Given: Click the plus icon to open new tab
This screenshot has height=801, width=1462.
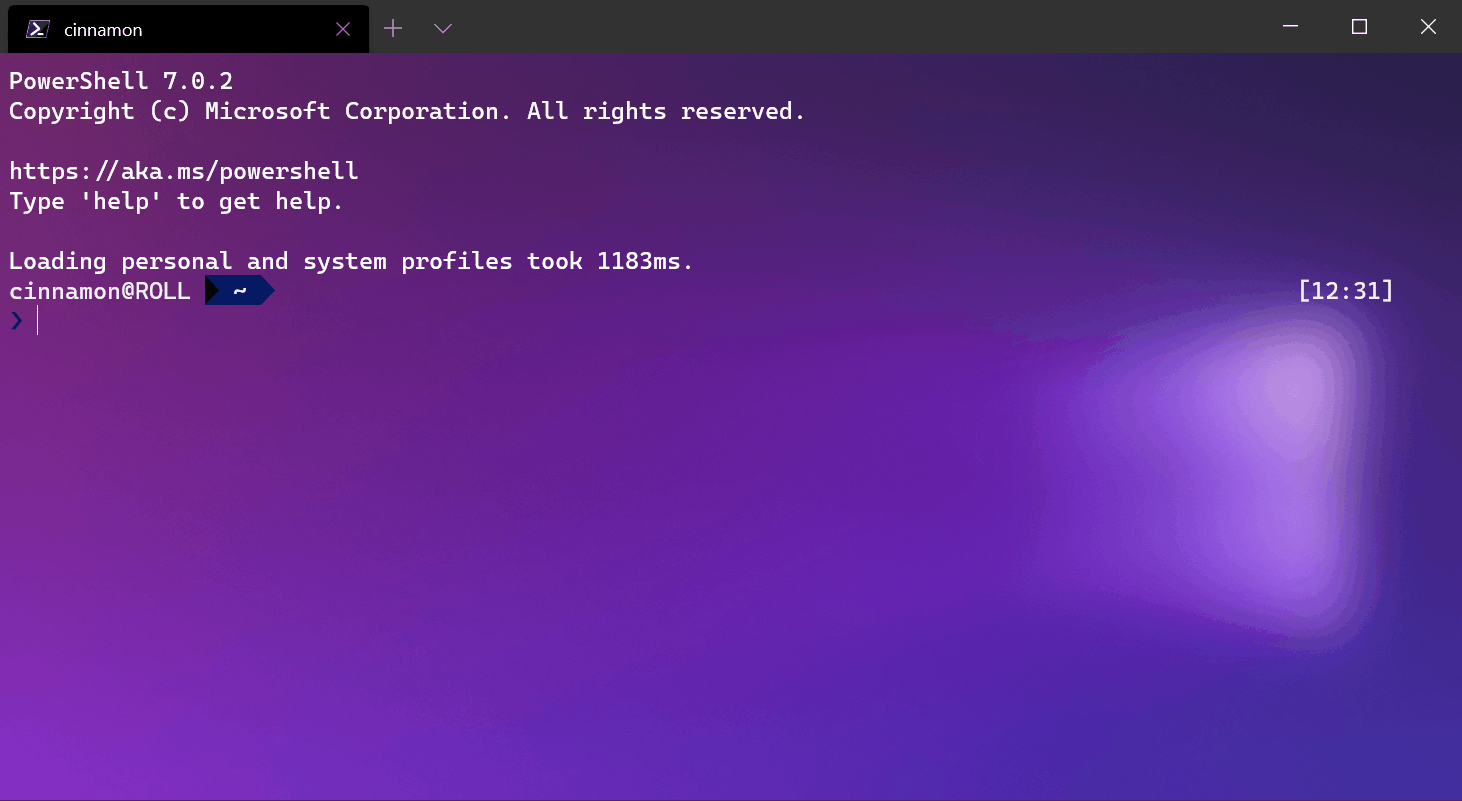Looking at the screenshot, I should point(392,28).
